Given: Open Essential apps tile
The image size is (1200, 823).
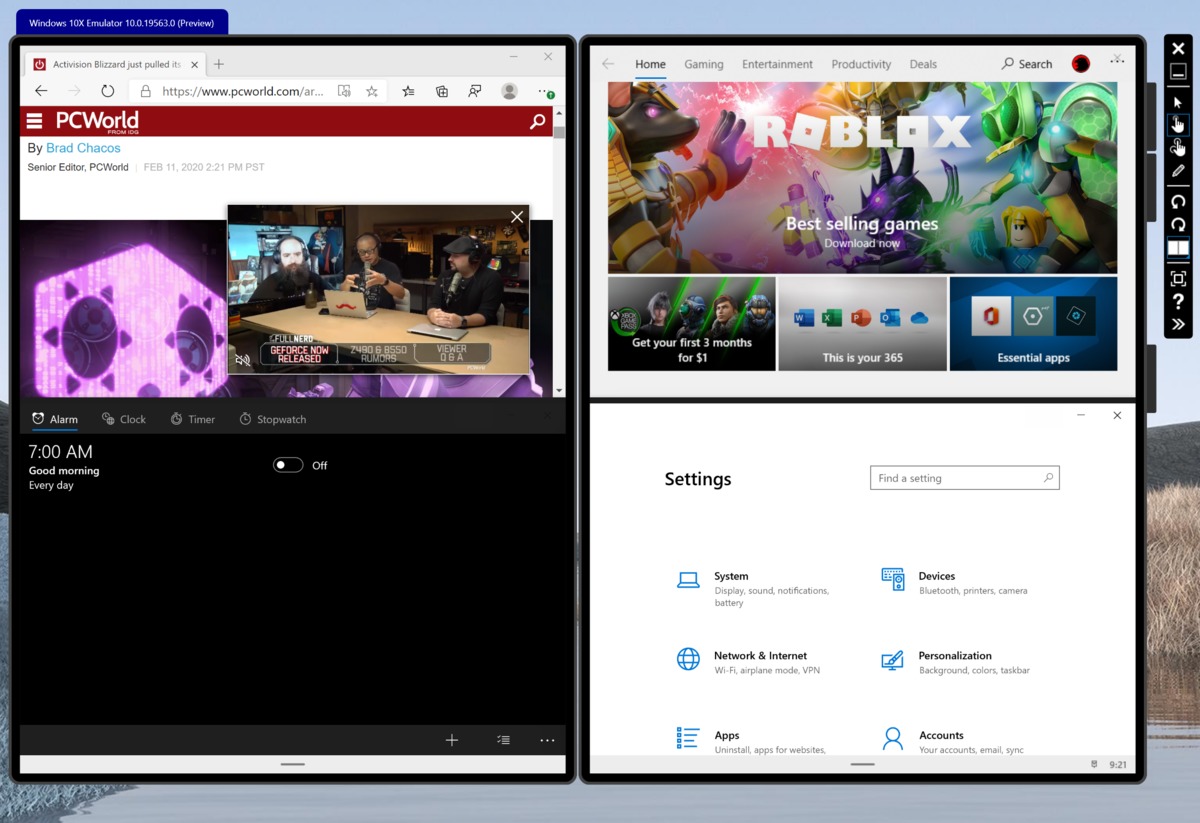Looking at the screenshot, I should [1033, 324].
